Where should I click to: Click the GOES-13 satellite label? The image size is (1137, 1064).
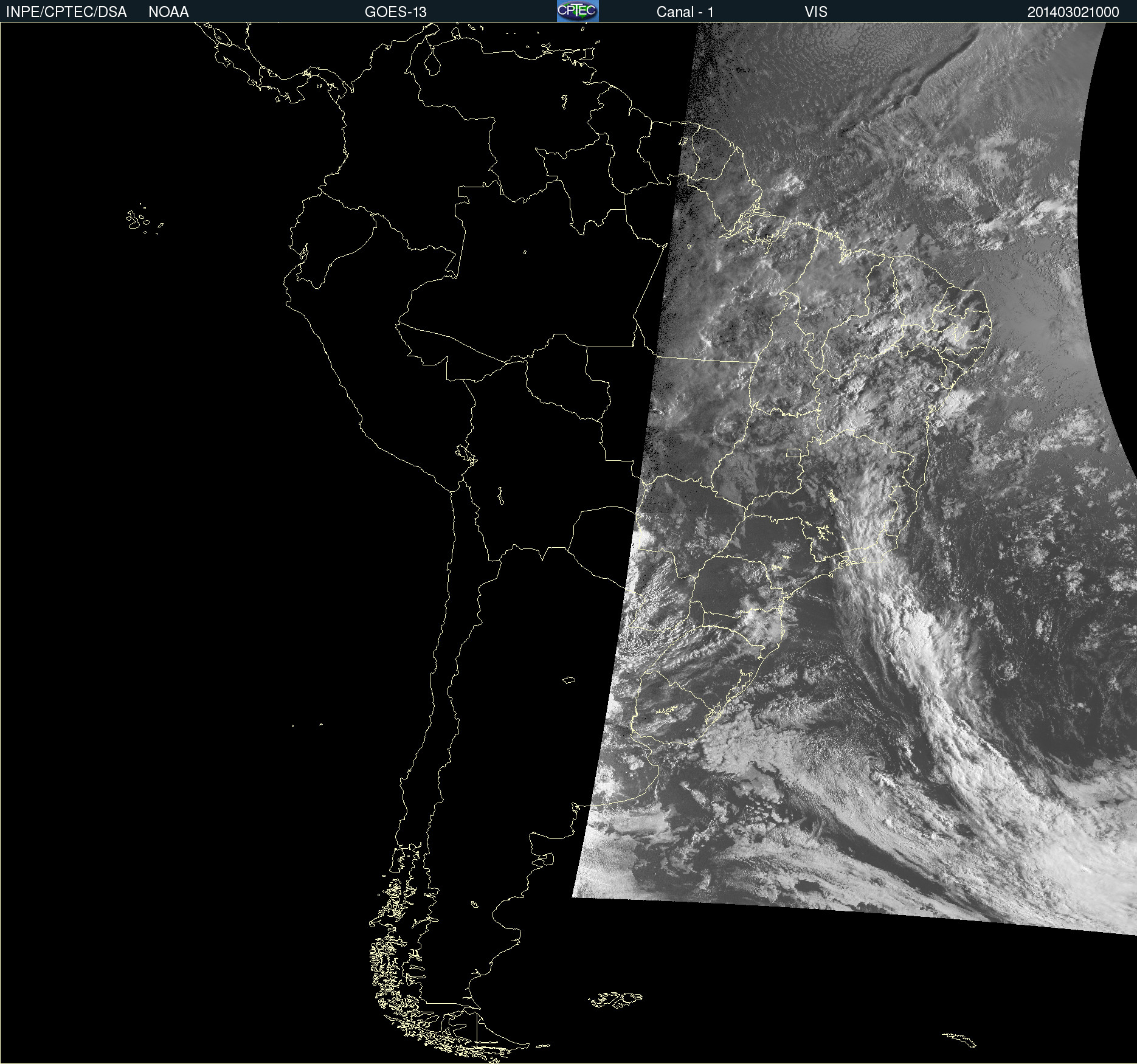point(396,12)
